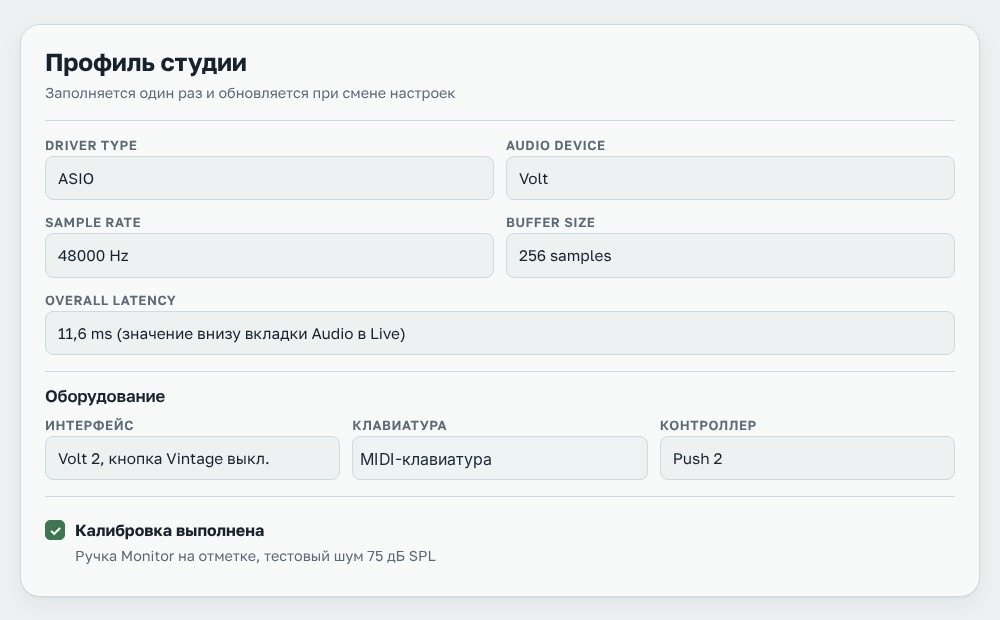Image resolution: width=1000 pixels, height=620 pixels.
Task: Focus the Audio Device field showing Volt
Action: pos(730,178)
